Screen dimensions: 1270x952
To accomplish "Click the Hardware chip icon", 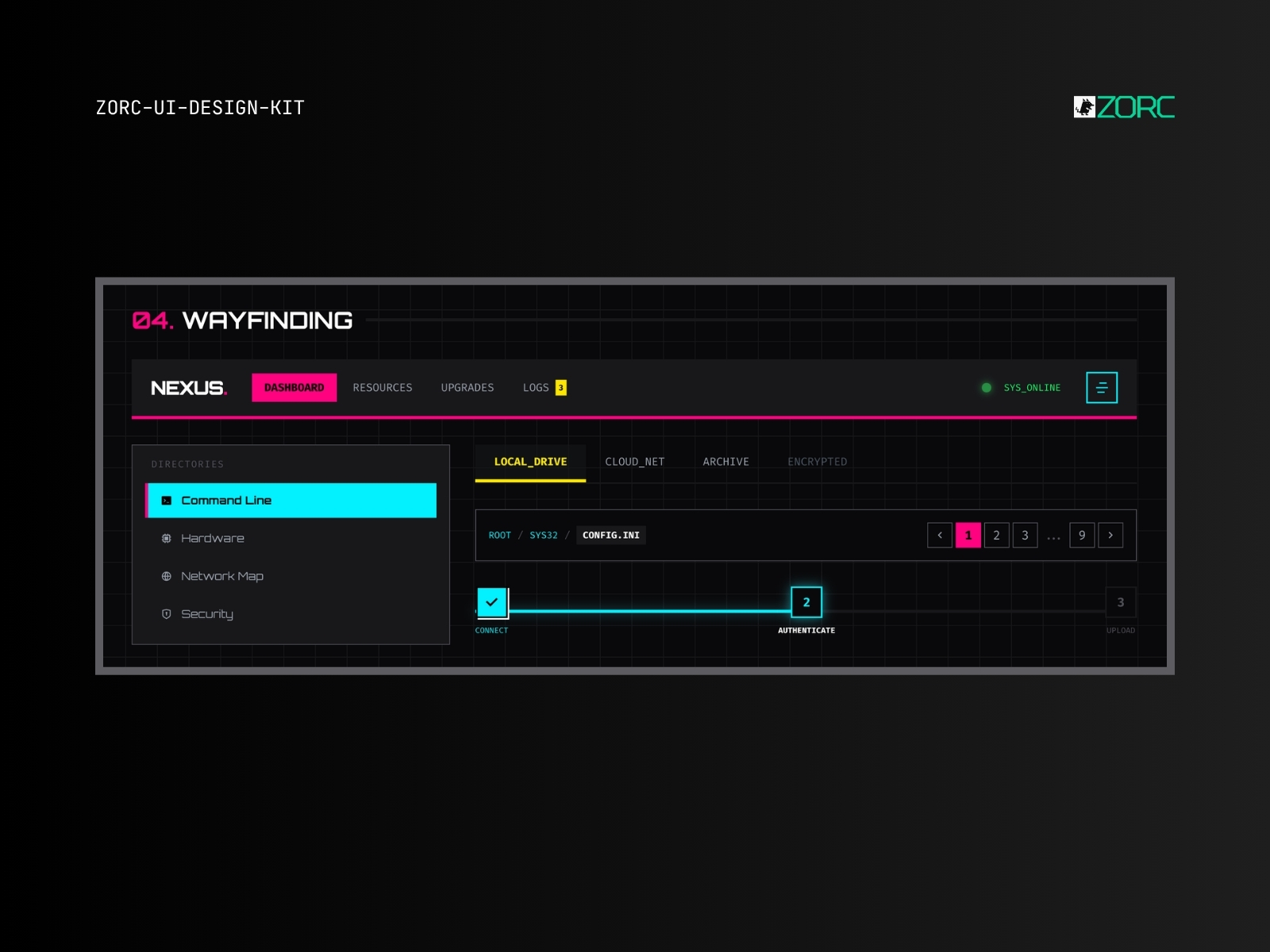I will click(167, 538).
